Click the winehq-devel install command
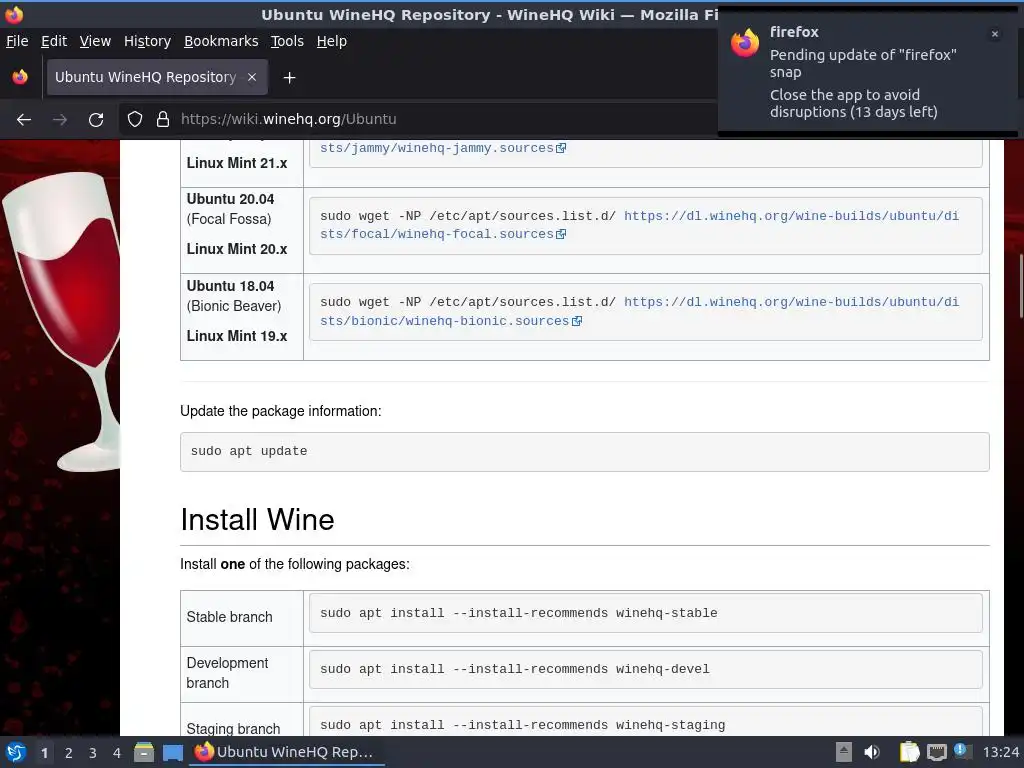The image size is (1024, 768). pos(515,669)
